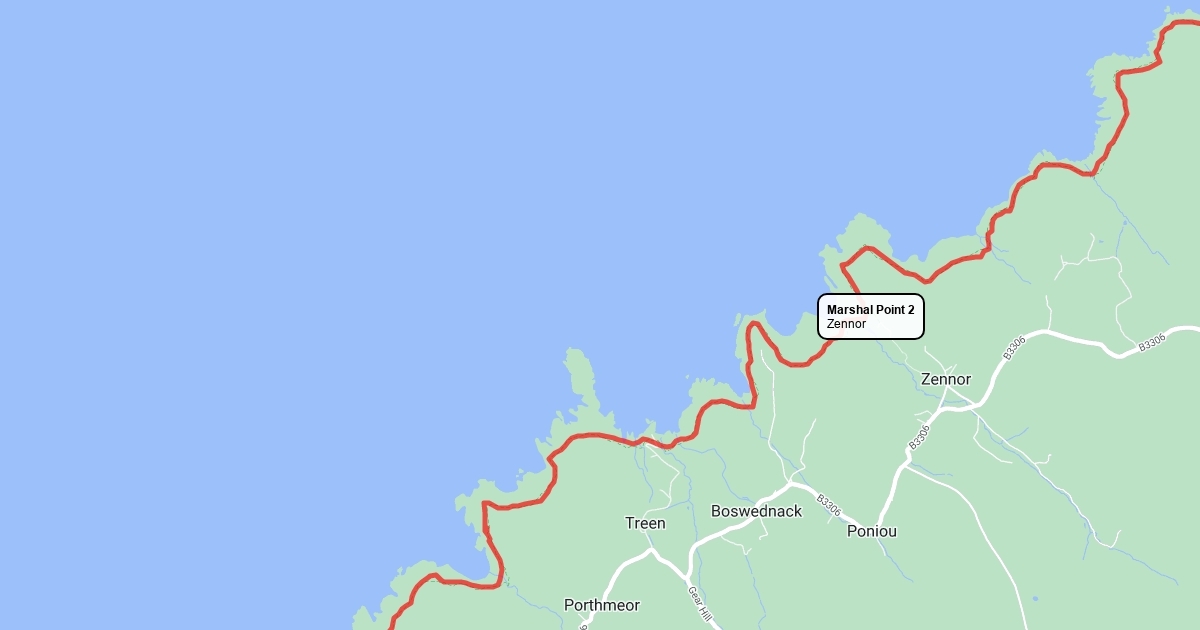This screenshot has width=1200, height=630.
Task: Click the red route at the bottom-left map edge
Action: tap(393, 621)
